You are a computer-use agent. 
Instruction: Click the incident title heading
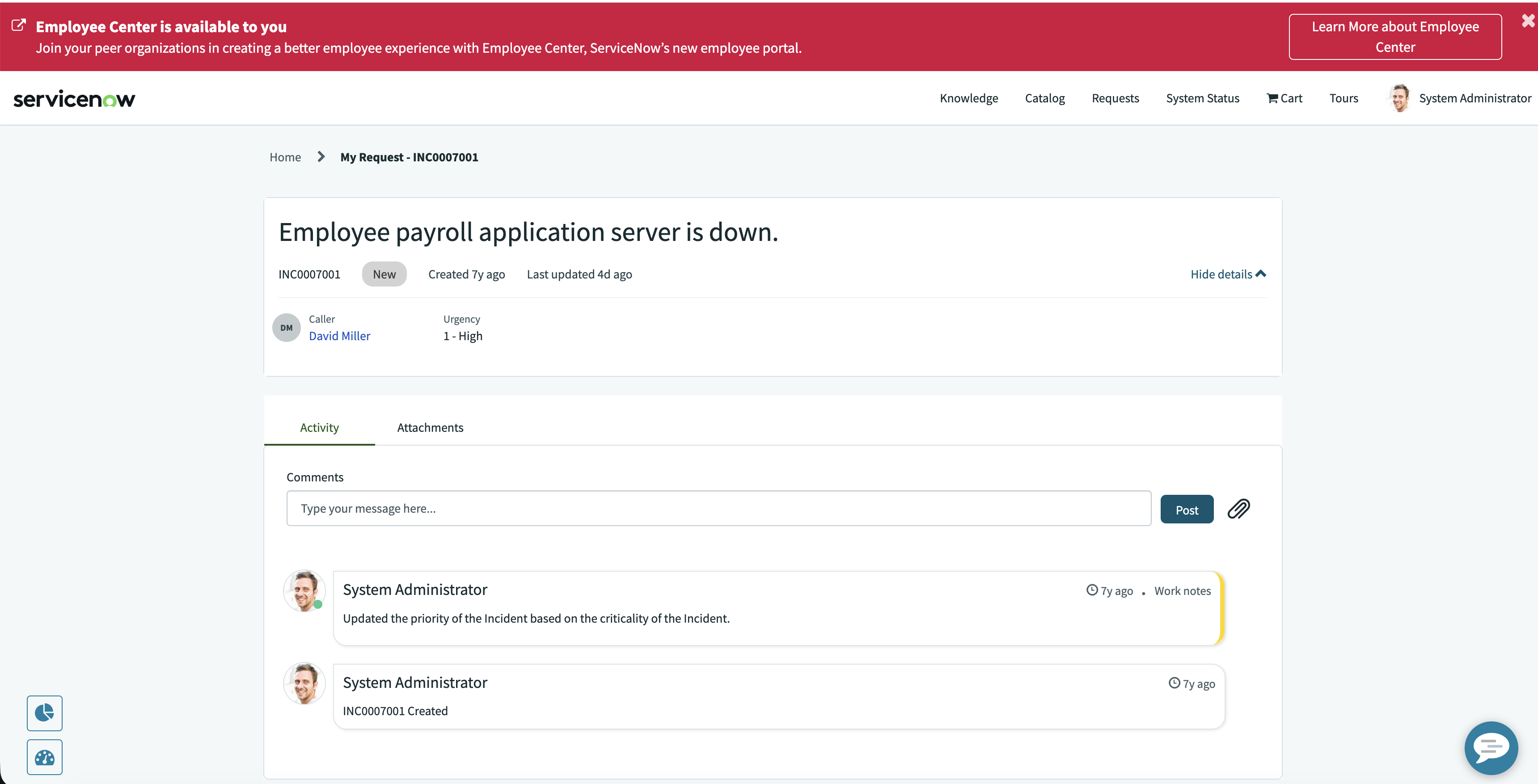[528, 232]
